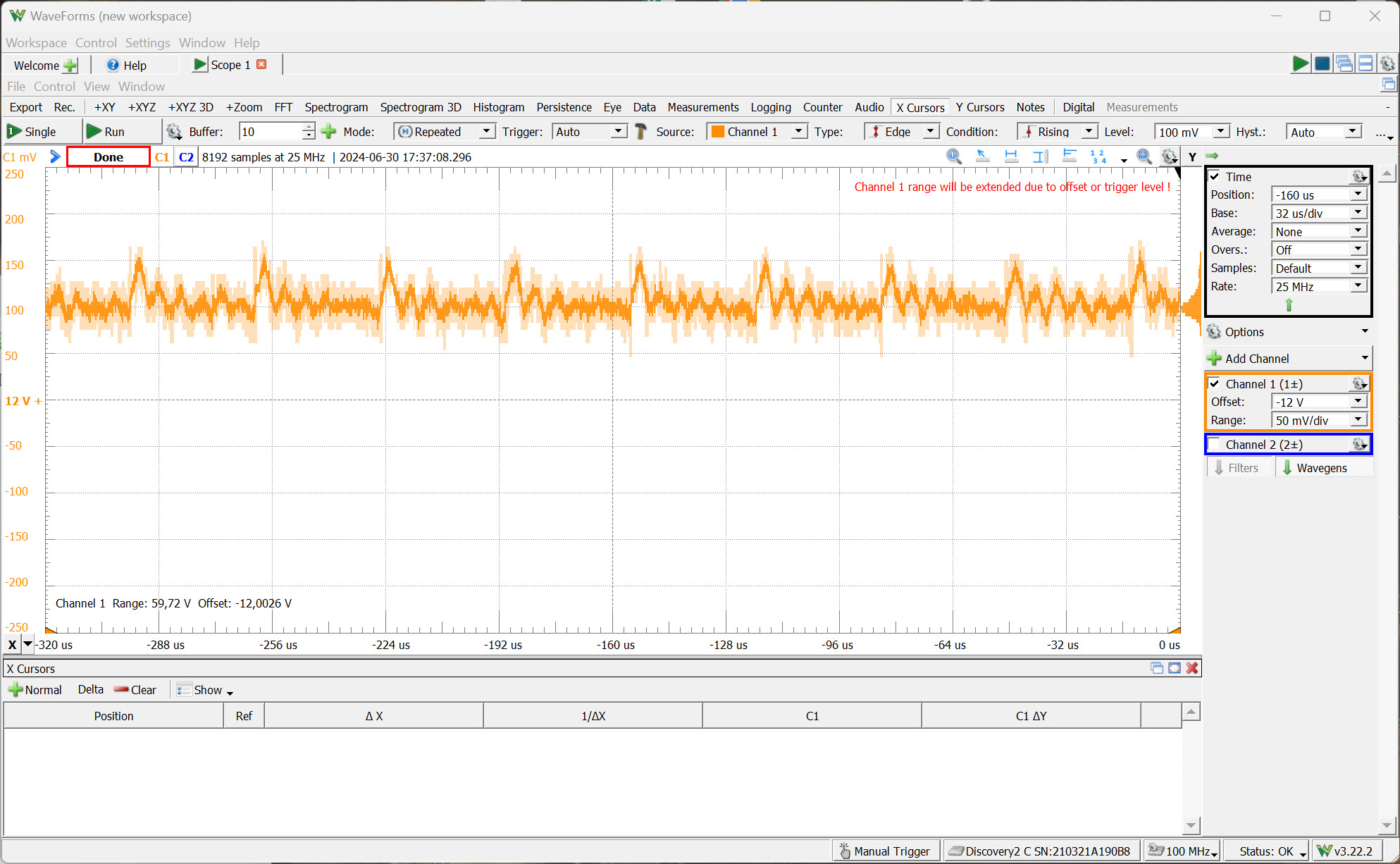Image resolution: width=1400 pixels, height=864 pixels.
Task: Open the FFT view tab
Action: [283, 107]
